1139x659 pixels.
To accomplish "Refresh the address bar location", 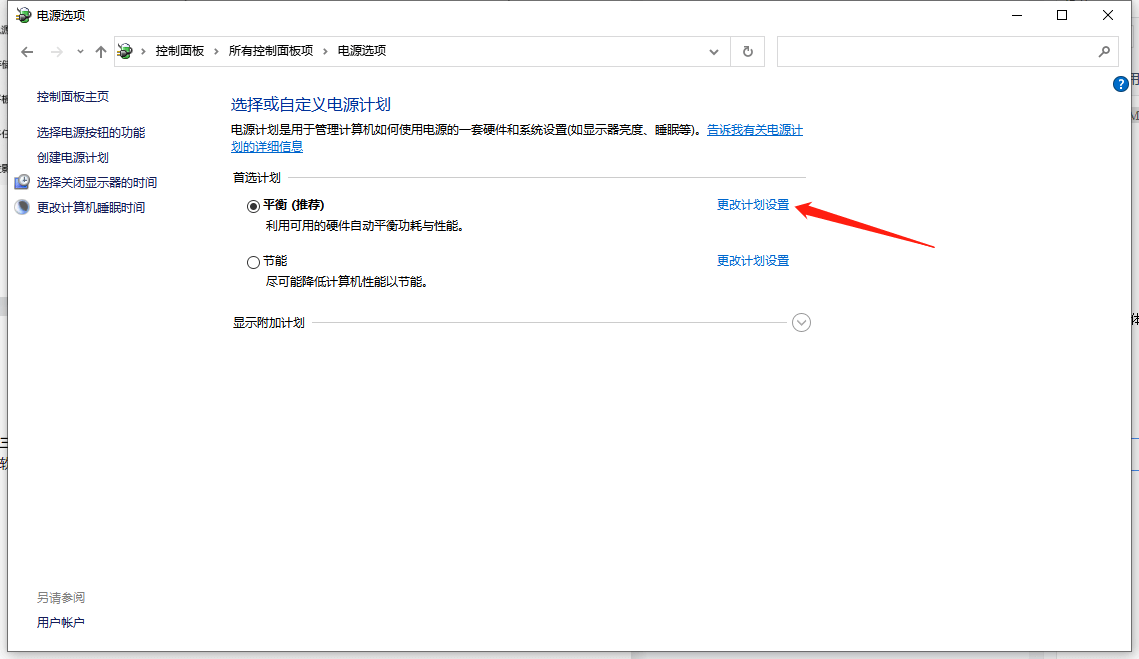I will coord(747,51).
